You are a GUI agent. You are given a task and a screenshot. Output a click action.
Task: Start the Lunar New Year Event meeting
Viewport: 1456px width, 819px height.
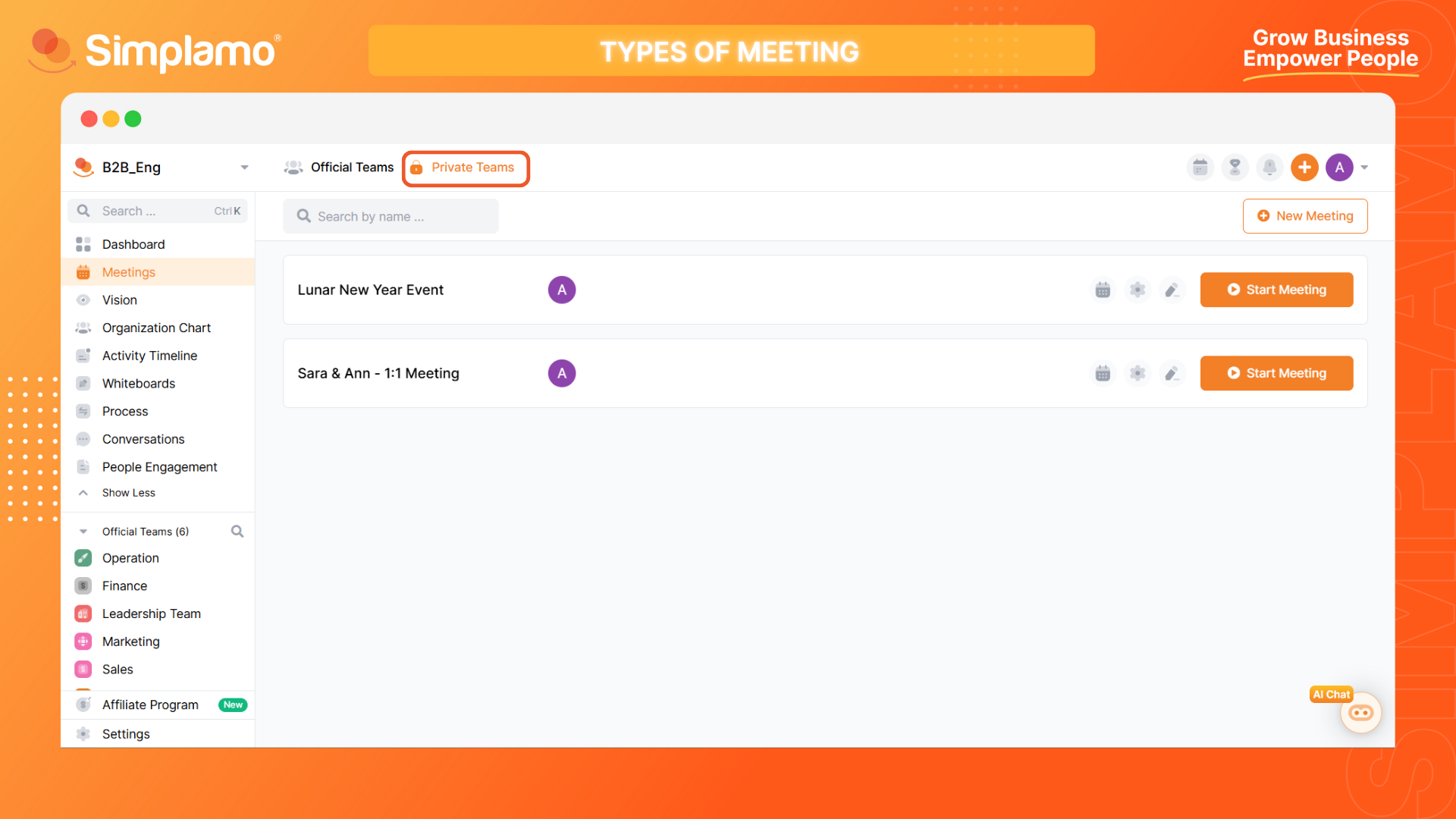1276,290
